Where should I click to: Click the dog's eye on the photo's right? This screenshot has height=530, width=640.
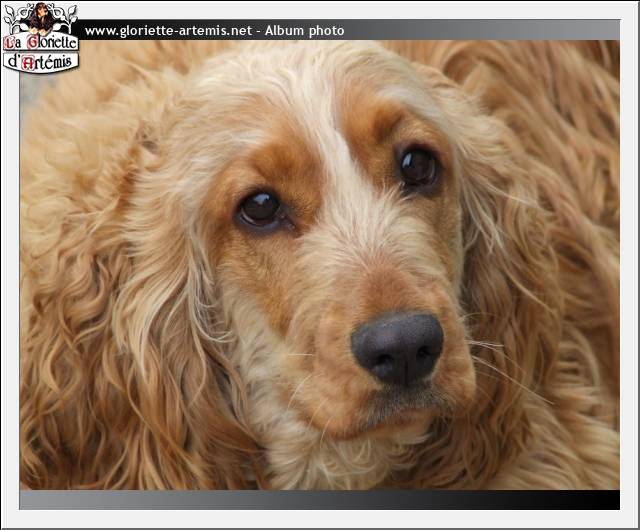[418, 166]
